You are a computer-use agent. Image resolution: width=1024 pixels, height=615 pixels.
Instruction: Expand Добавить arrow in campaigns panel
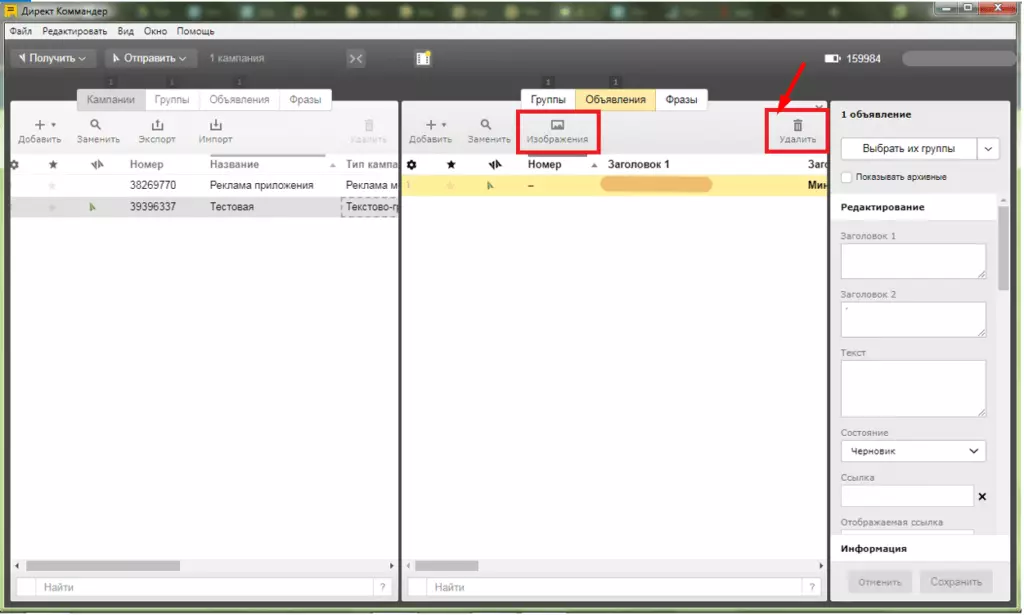(x=54, y=125)
